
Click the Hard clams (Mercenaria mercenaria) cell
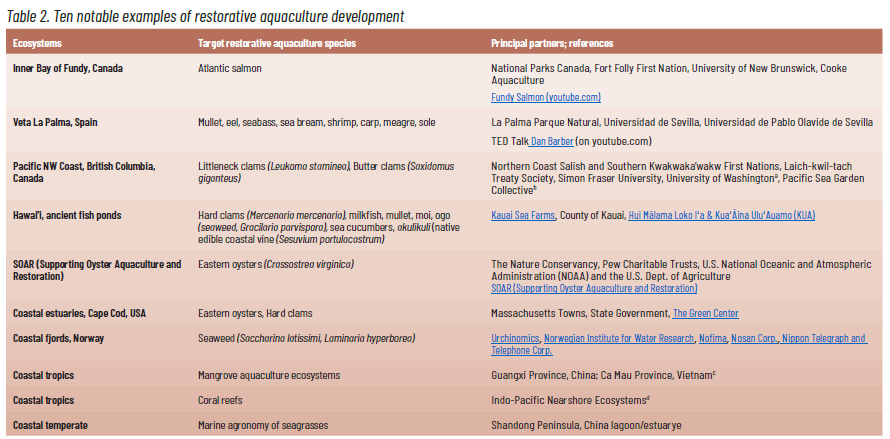pos(329,228)
